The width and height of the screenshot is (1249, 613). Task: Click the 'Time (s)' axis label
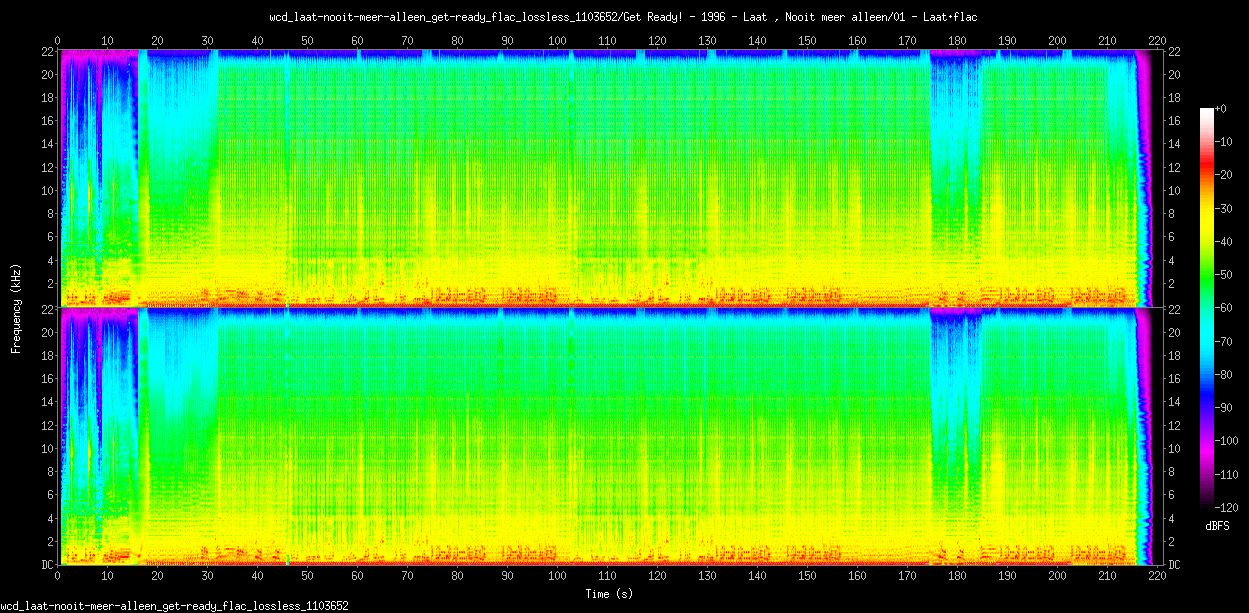point(607,594)
